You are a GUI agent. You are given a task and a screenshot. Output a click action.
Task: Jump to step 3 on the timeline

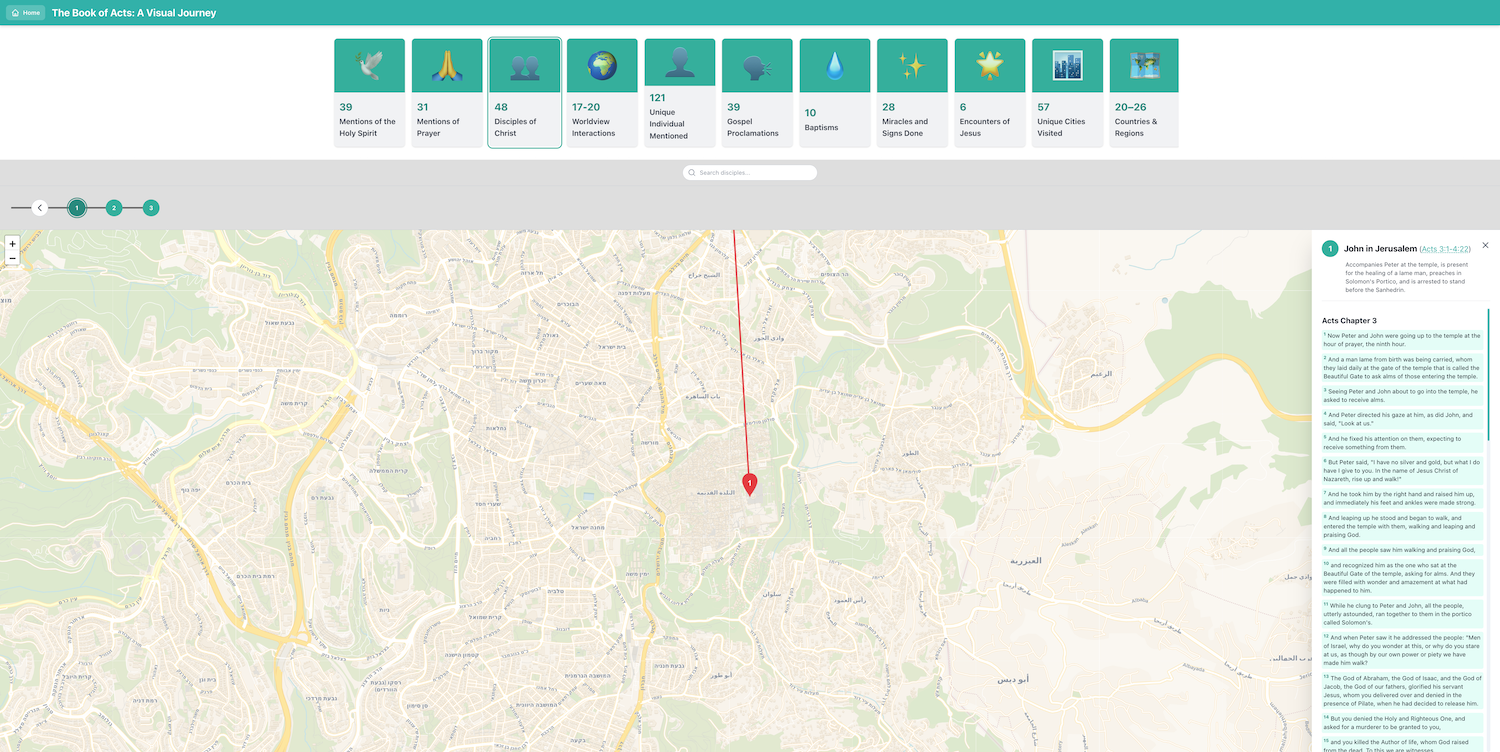tap(151, 208)
